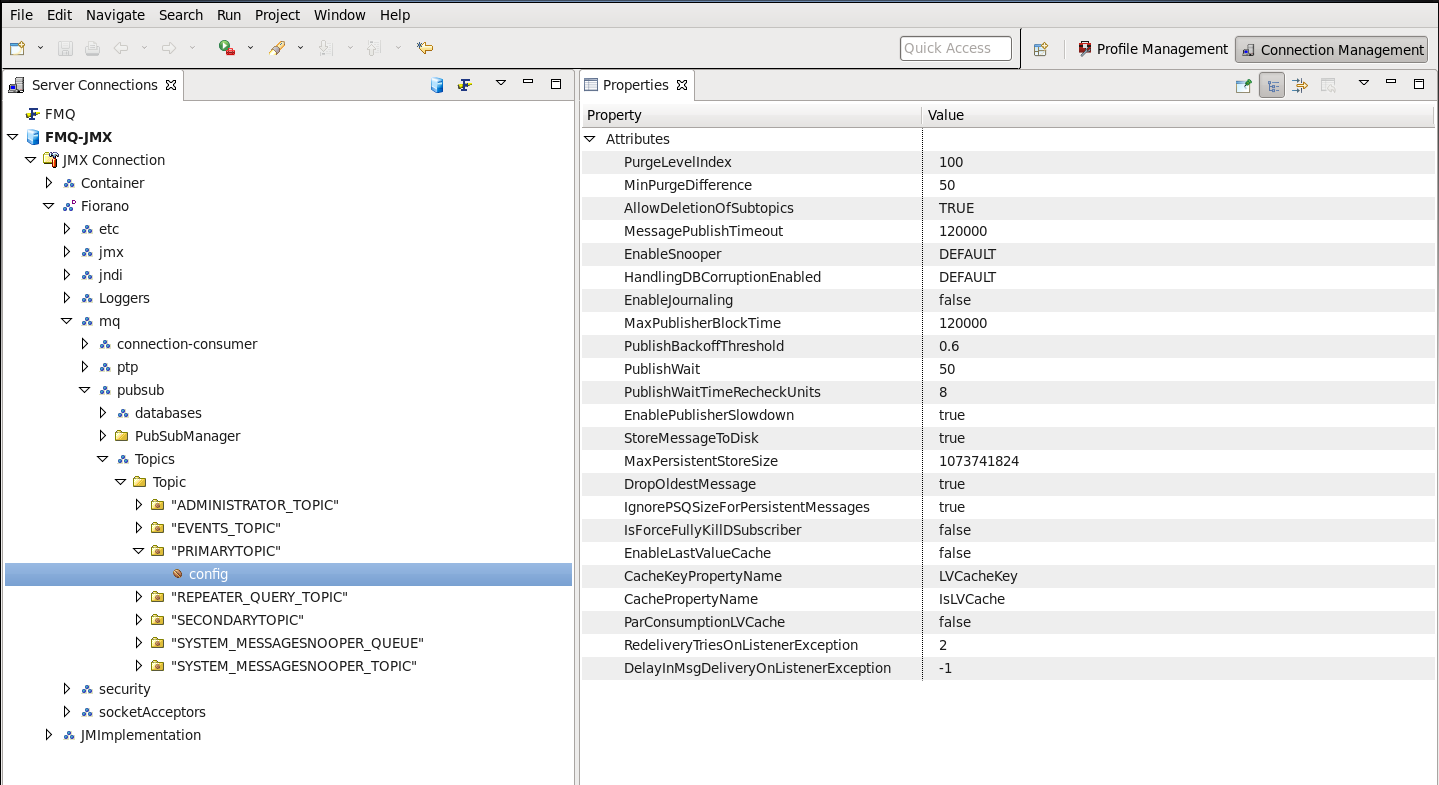
Task: Open the File menu
Action: [21, 15]
